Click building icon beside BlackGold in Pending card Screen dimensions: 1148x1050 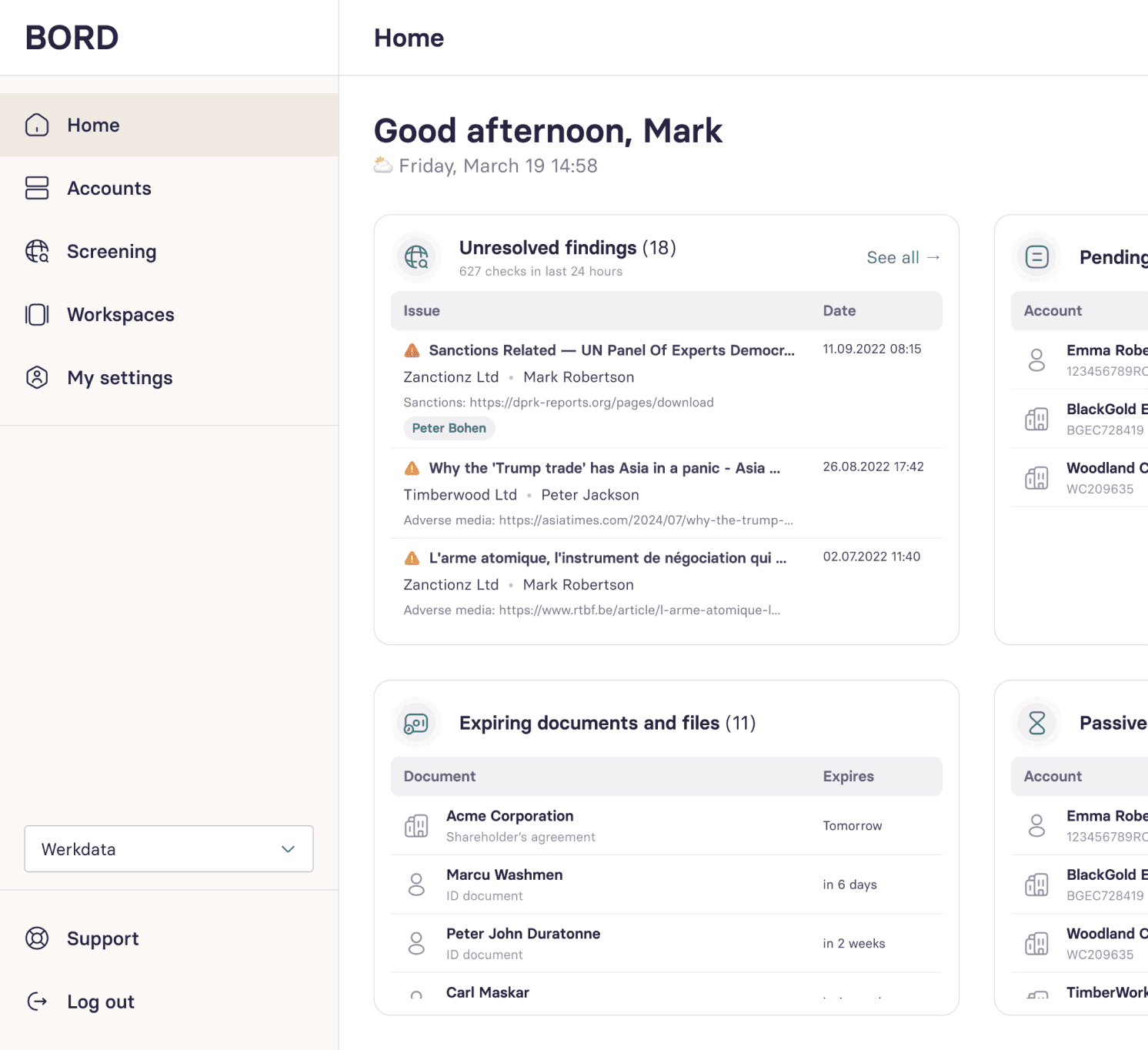[1037, 420]
